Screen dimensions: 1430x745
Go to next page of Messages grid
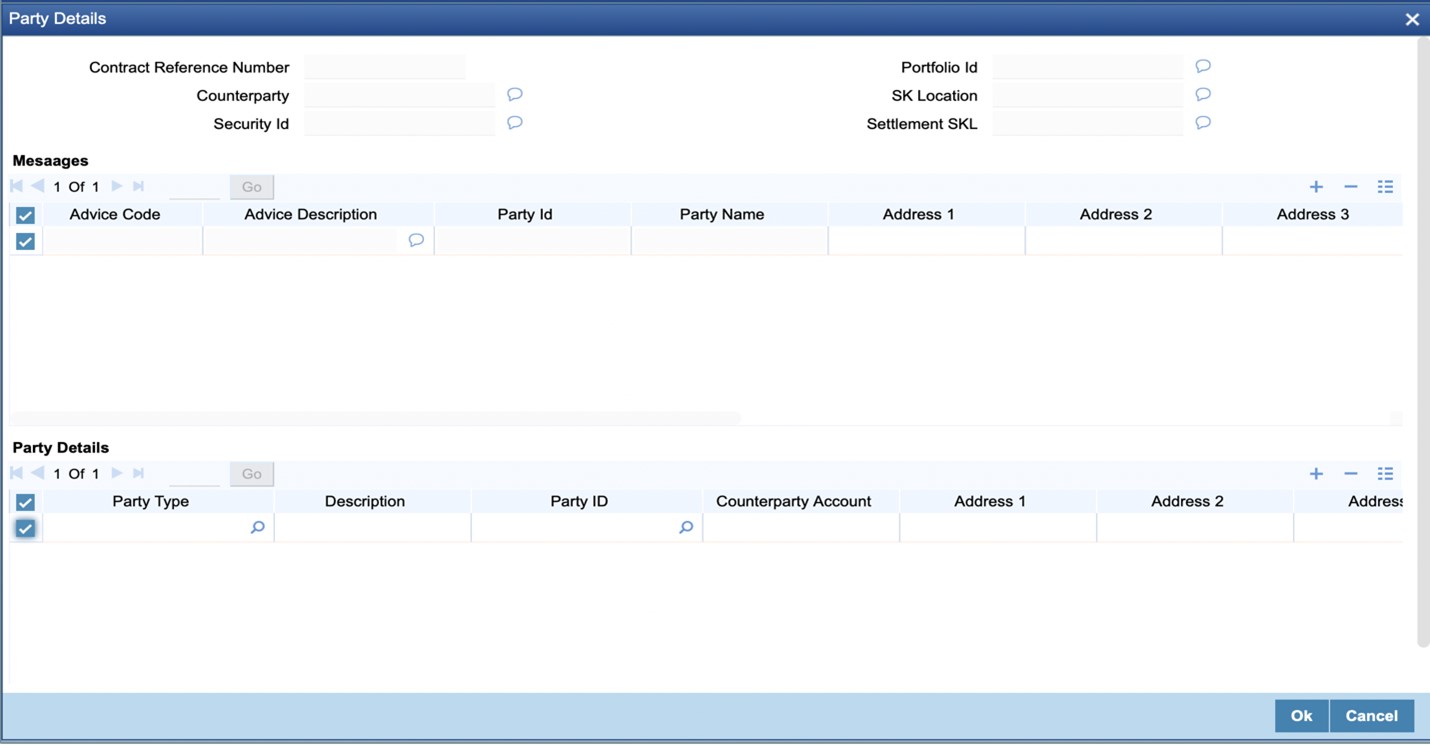[x=117, y=186]
